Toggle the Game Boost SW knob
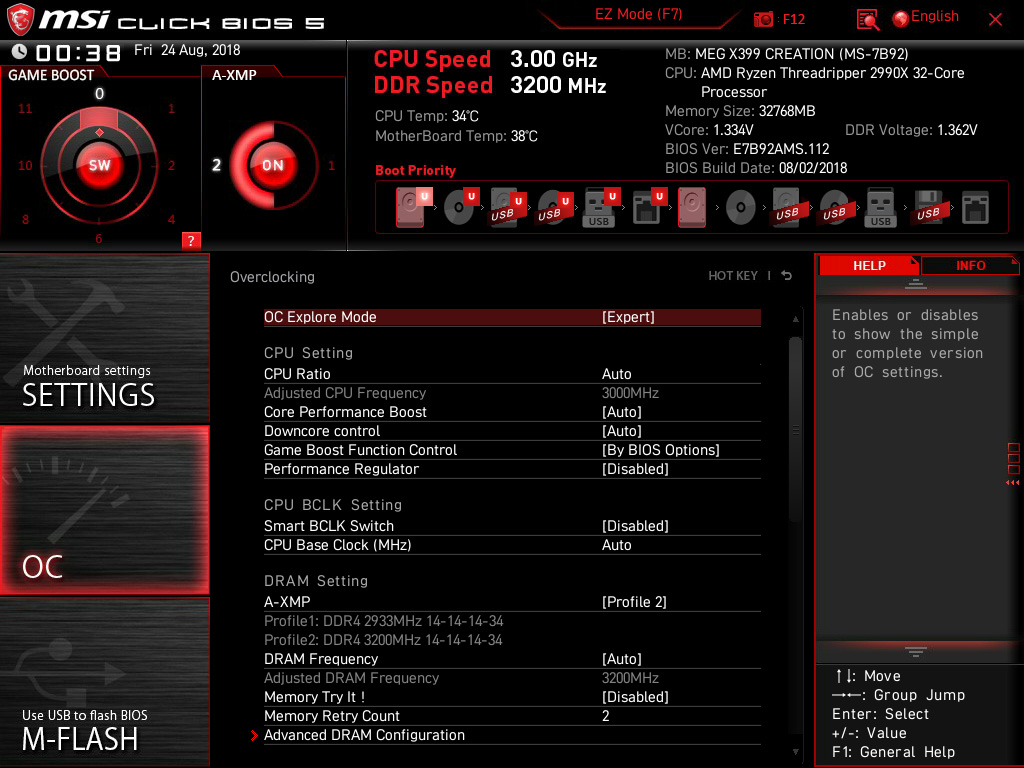1024x768 pixels. (x=99, y=166)
